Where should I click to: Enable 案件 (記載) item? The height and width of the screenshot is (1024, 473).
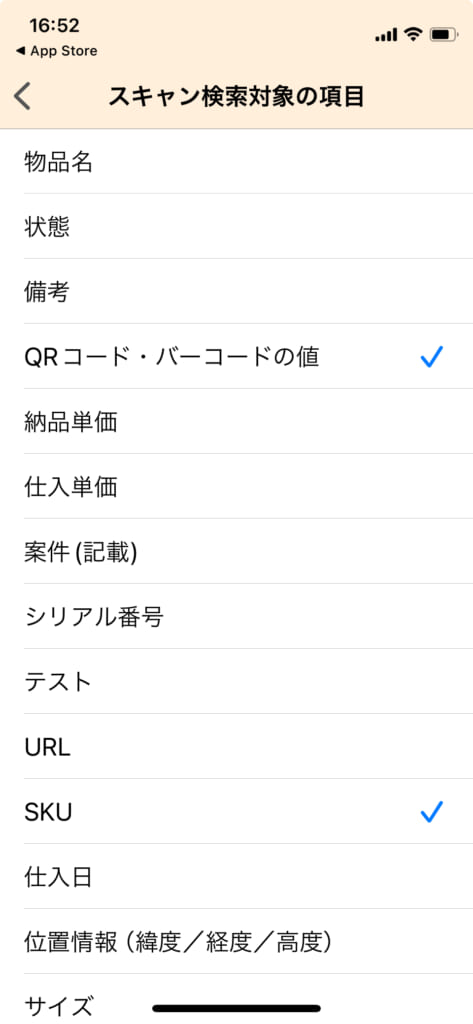(236, 551)
